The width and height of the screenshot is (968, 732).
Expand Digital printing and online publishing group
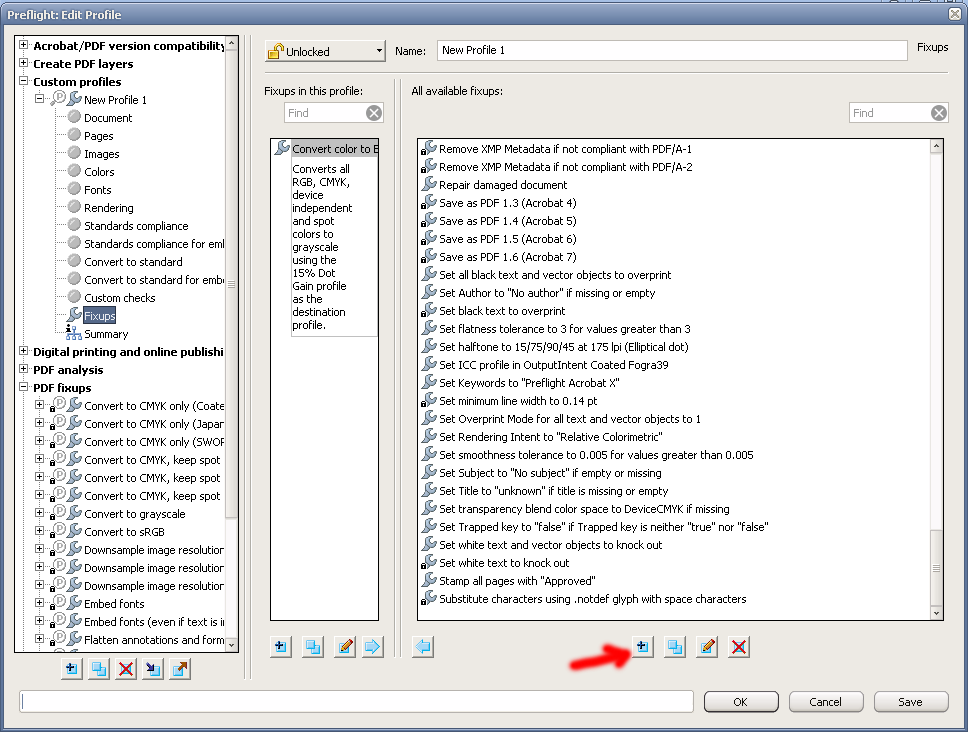(23, 351)
